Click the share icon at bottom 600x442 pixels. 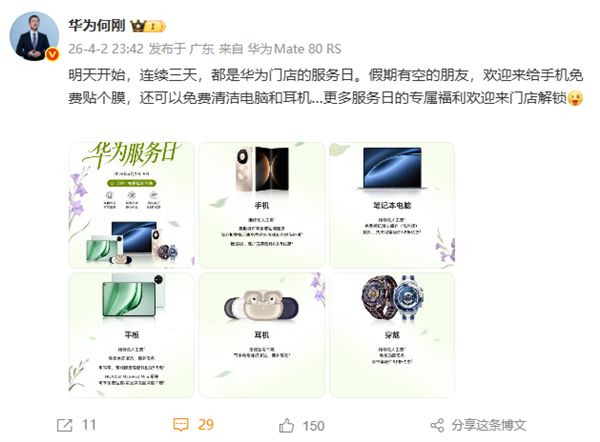tap(437, 426)
